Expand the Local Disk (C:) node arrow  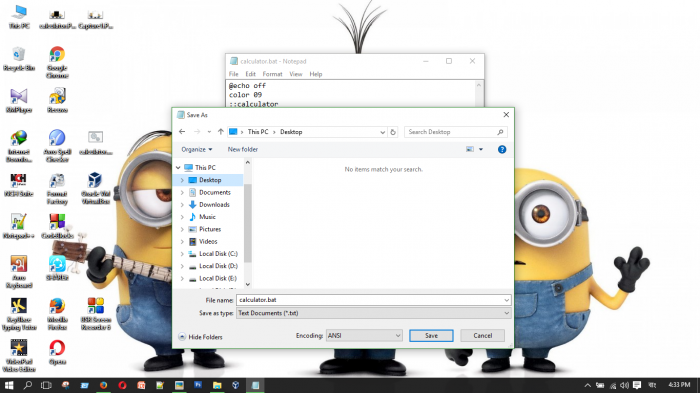pos(182,254)
